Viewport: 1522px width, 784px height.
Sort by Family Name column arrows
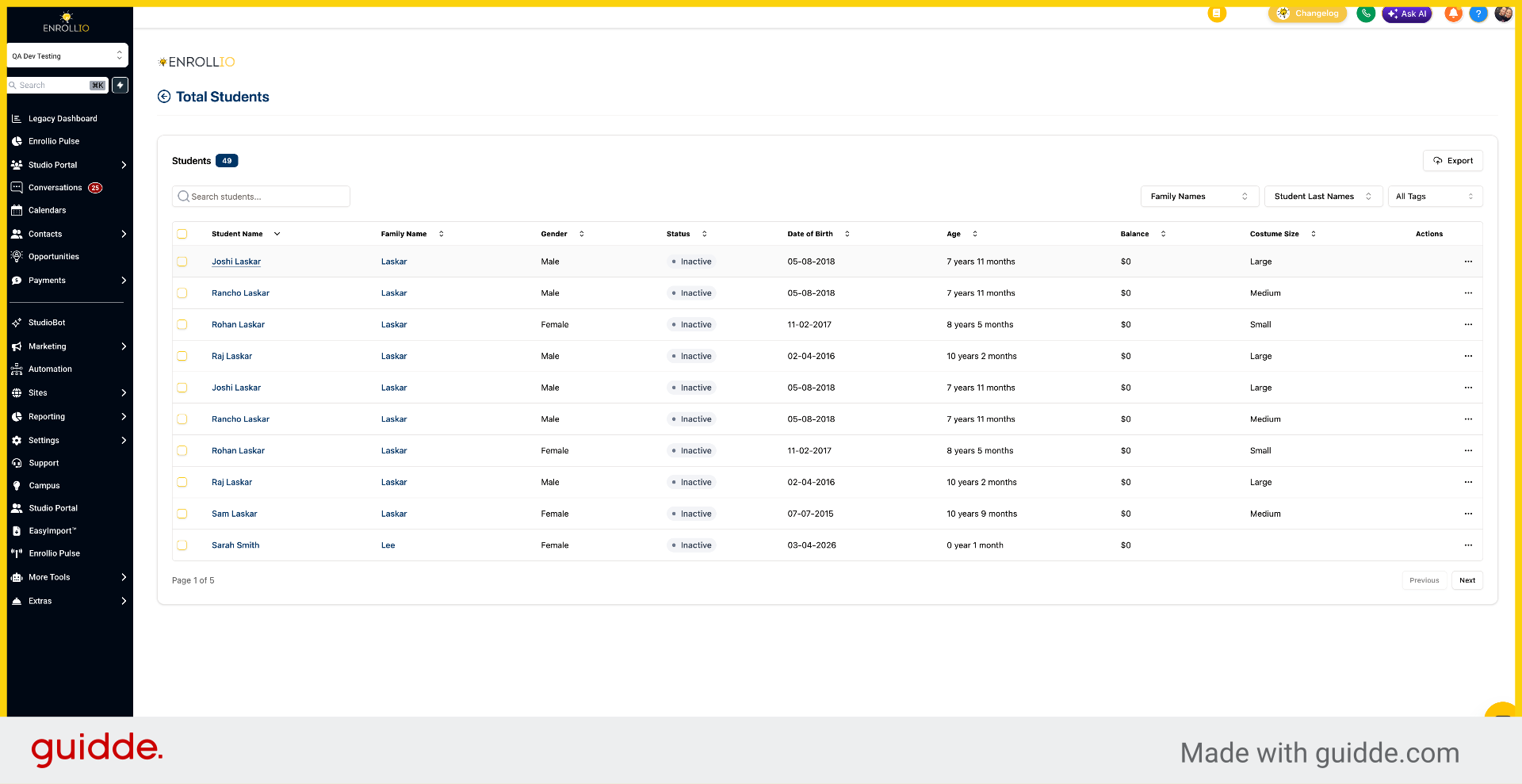click(442, 234)
